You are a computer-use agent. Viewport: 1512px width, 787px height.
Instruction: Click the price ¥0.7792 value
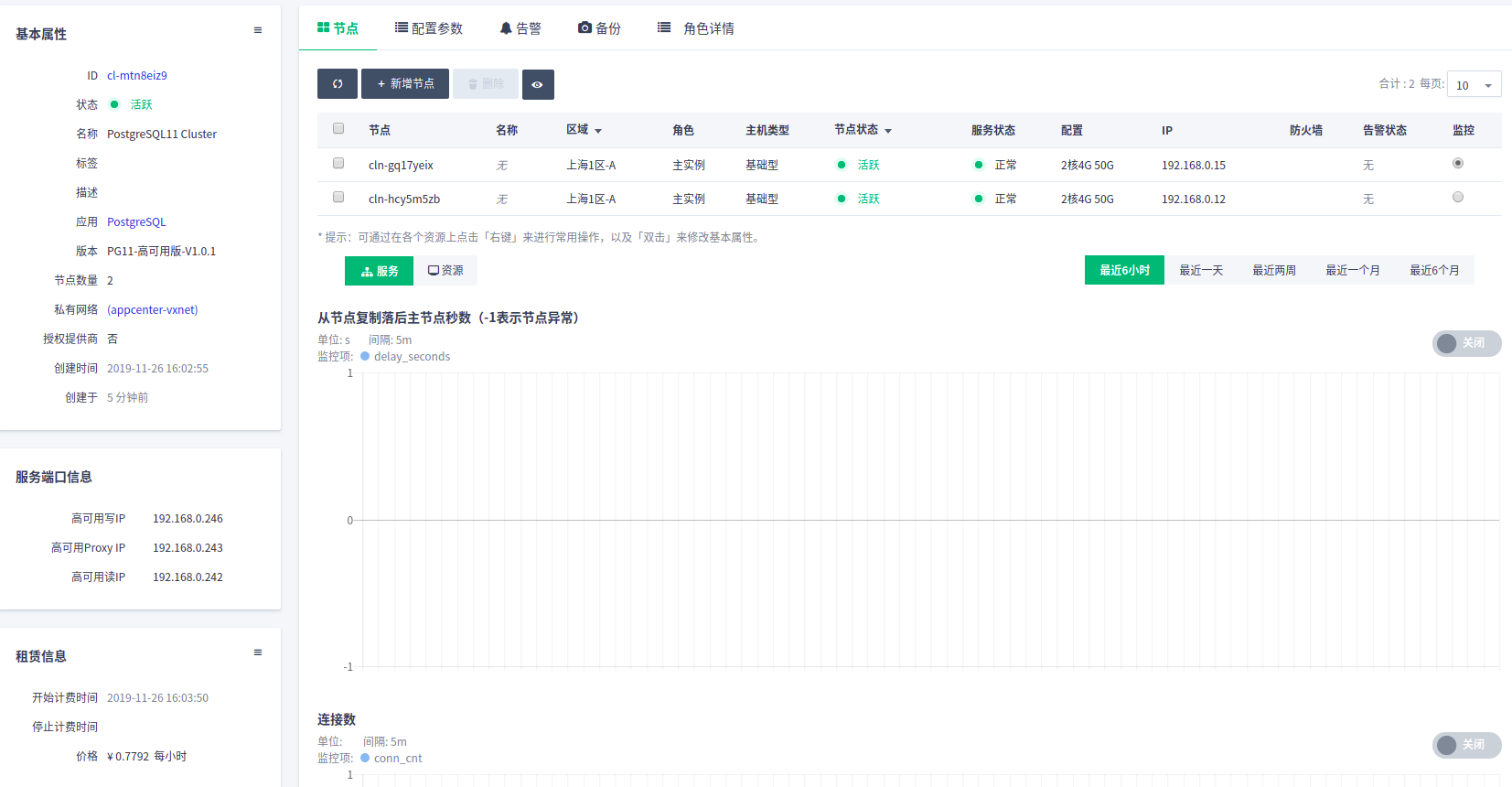pos(146,757)
